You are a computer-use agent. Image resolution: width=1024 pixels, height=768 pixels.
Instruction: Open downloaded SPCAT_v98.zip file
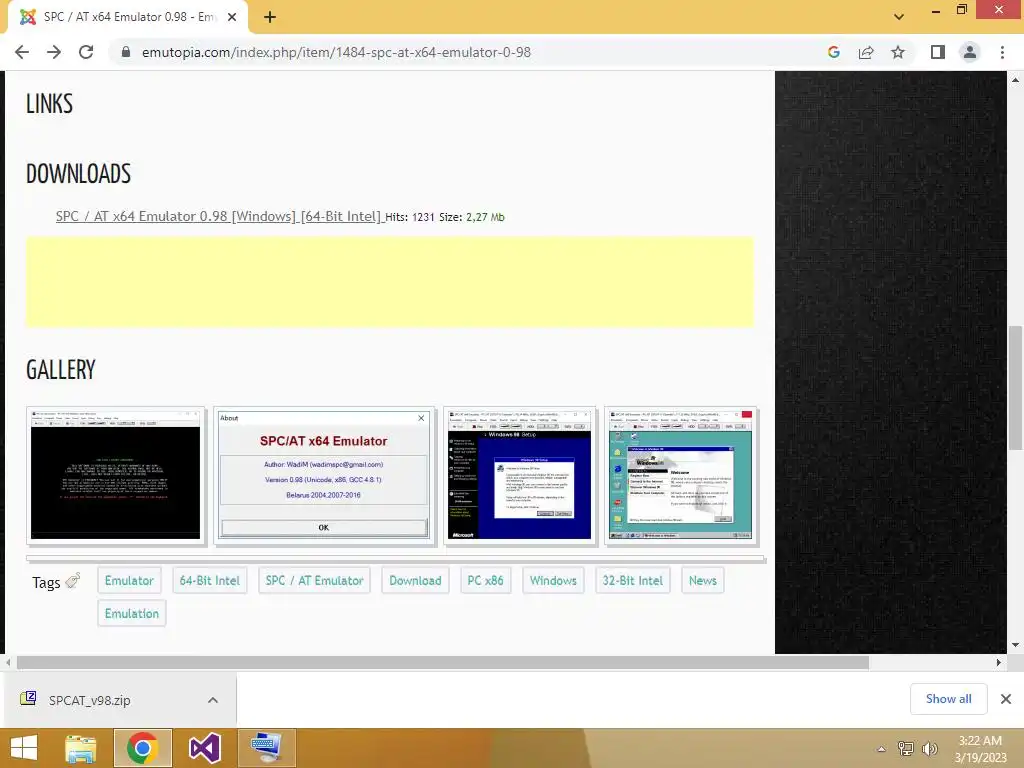pos(89,700)
